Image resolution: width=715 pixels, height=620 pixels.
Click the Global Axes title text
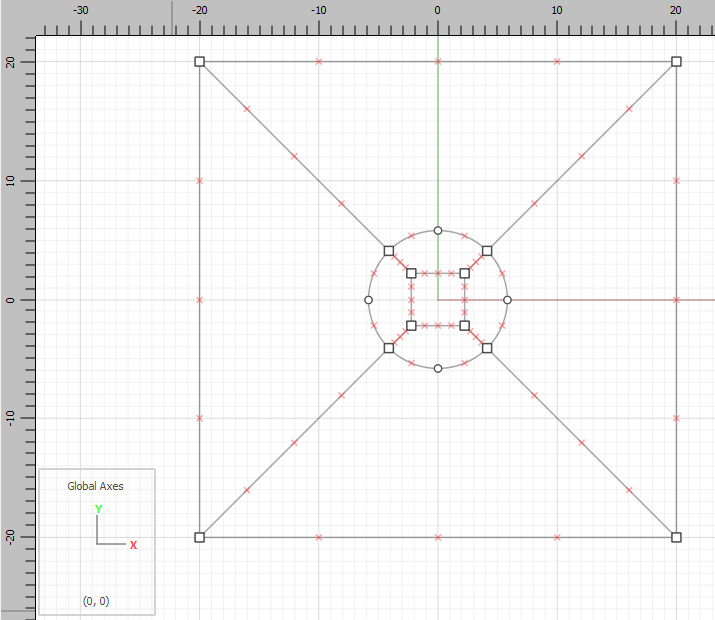pyautogui.click(x=96, y=486)
